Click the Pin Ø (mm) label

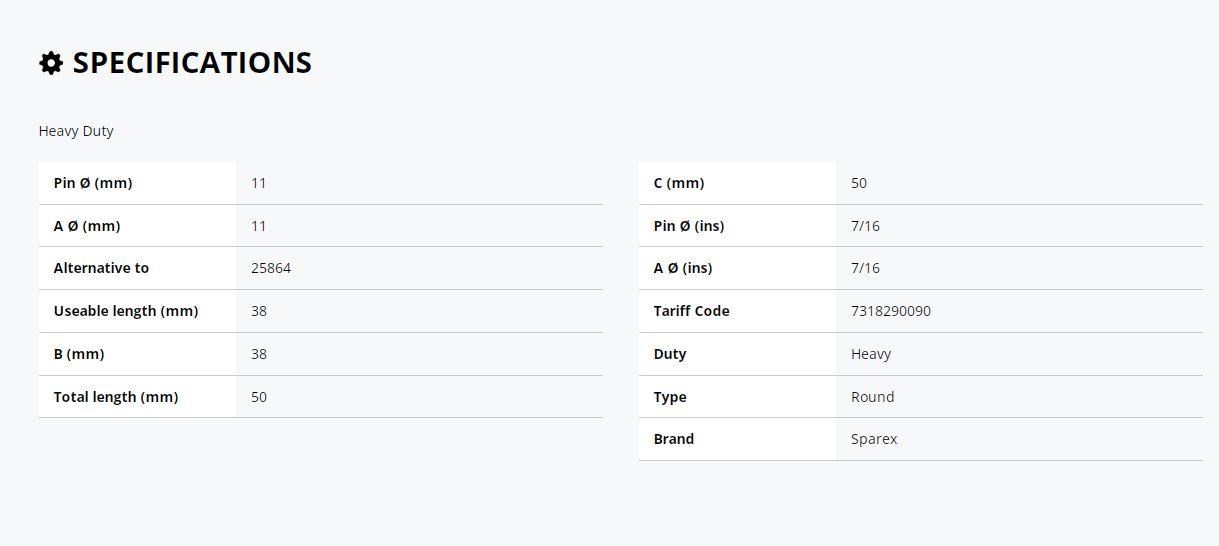tap(93, 183)
